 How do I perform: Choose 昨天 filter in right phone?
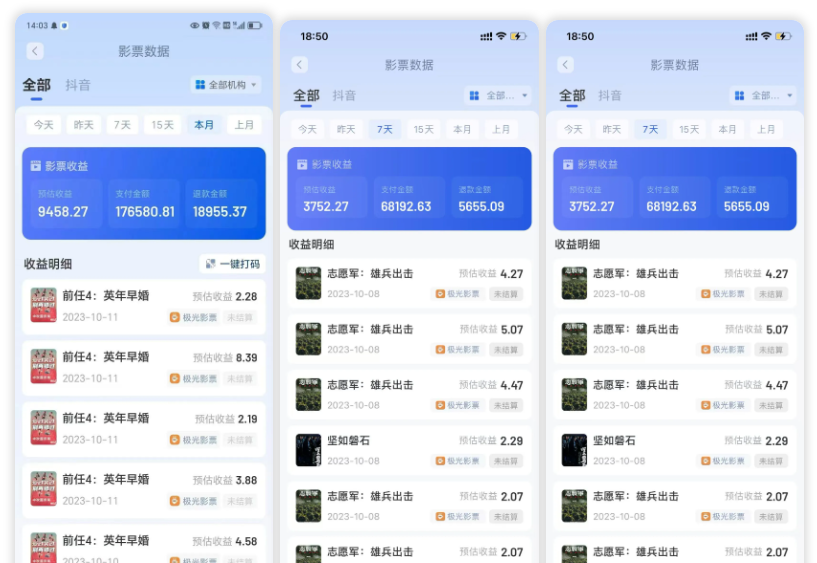612,129
